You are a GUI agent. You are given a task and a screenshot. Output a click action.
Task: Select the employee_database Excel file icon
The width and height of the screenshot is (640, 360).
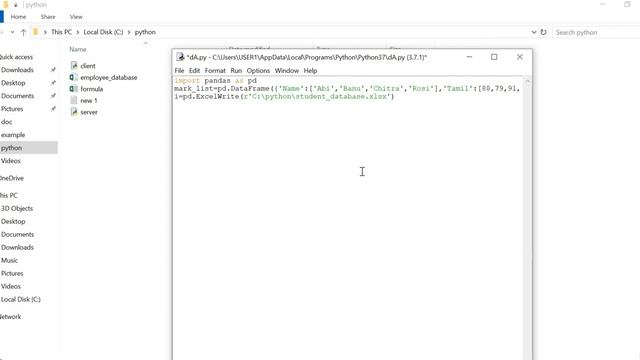(x=73, y=77)
